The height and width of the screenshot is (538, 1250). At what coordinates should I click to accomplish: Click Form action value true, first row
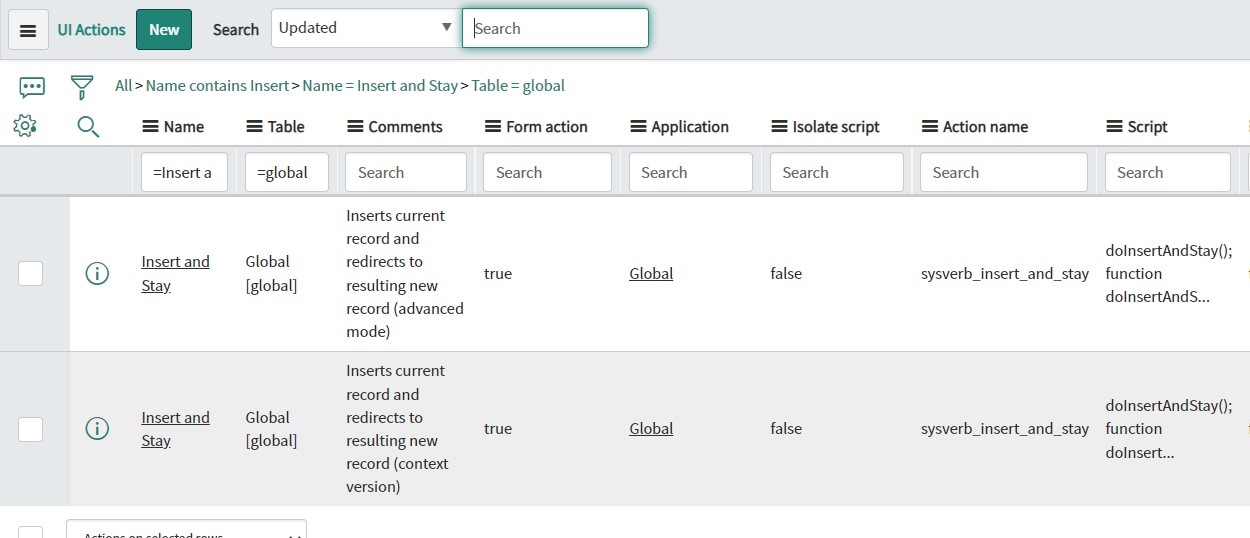pyautogui.click(x=498, y=273)
